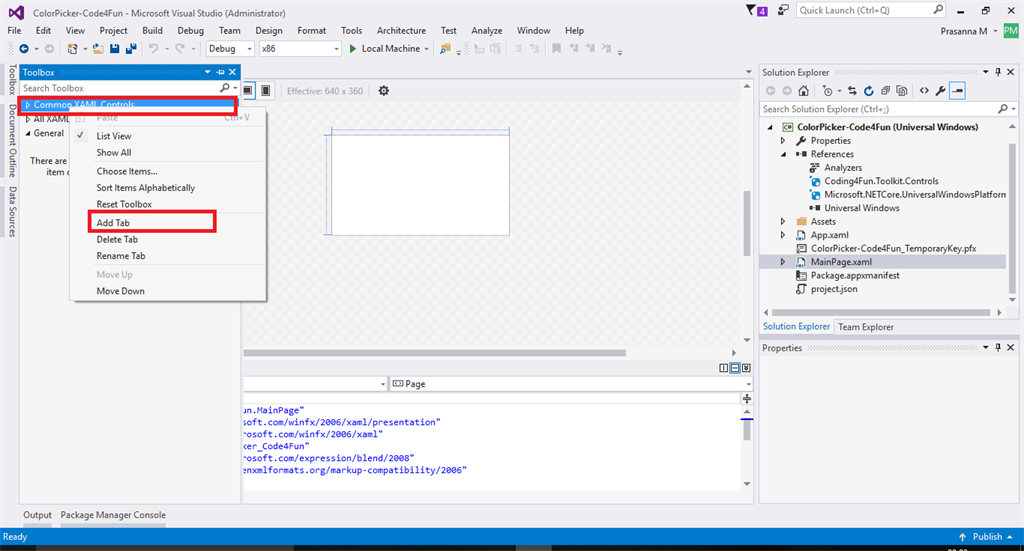
Task: Open the Document Outline side tab
Action: [x=12, y=140]
